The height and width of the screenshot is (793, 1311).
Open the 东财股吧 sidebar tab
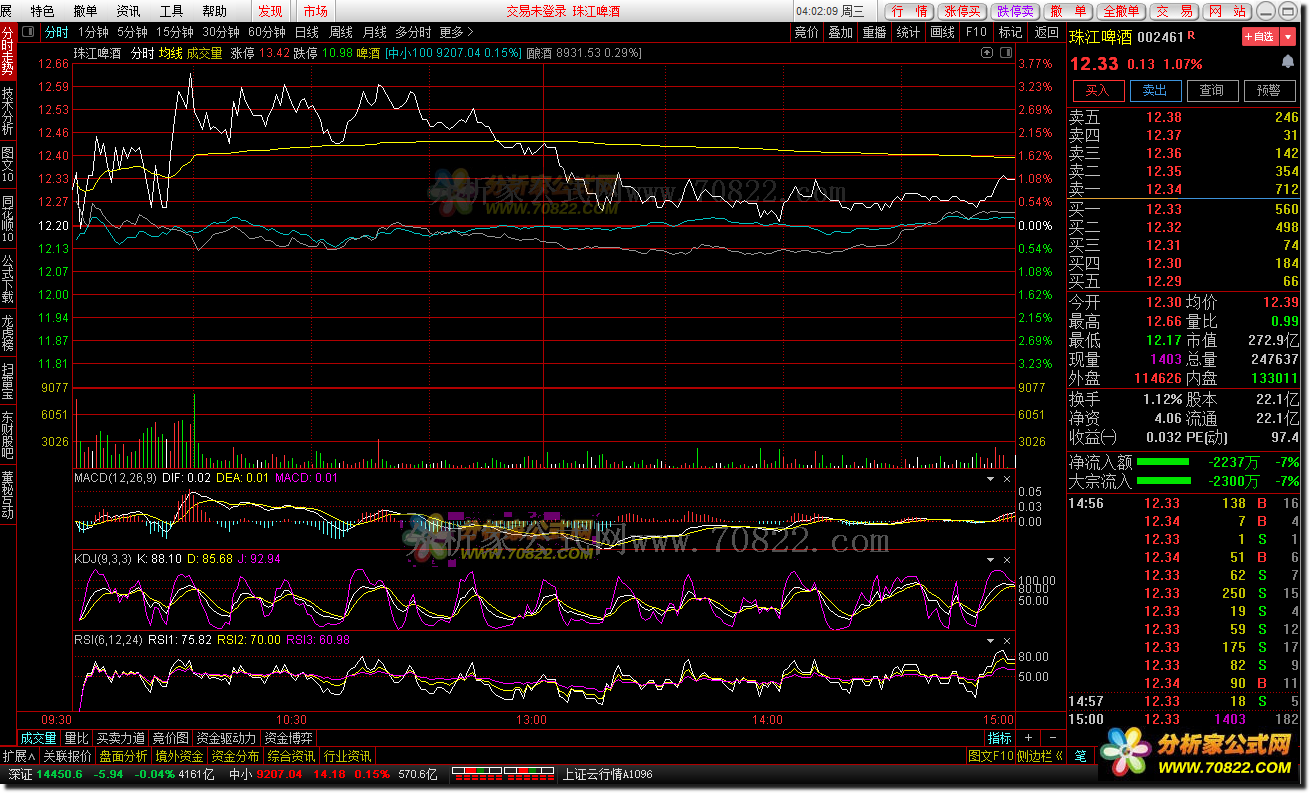(x=8, y=435)
